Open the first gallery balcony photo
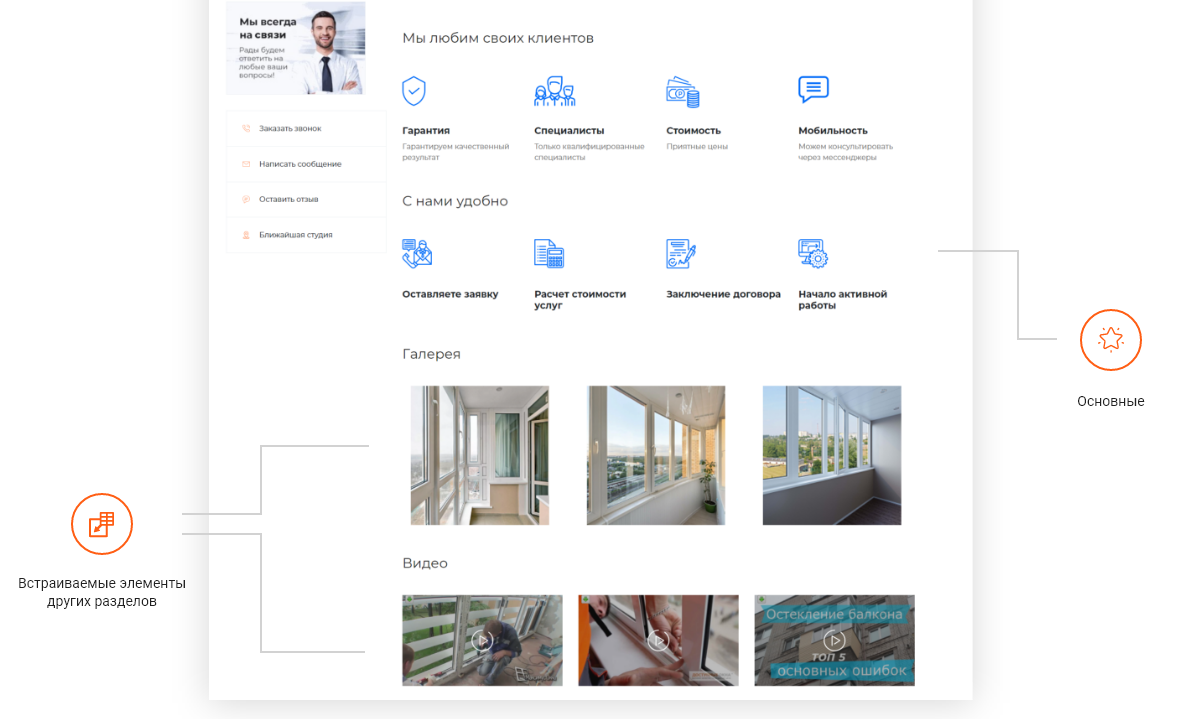The image size is (1187, 719). (480, 455)
